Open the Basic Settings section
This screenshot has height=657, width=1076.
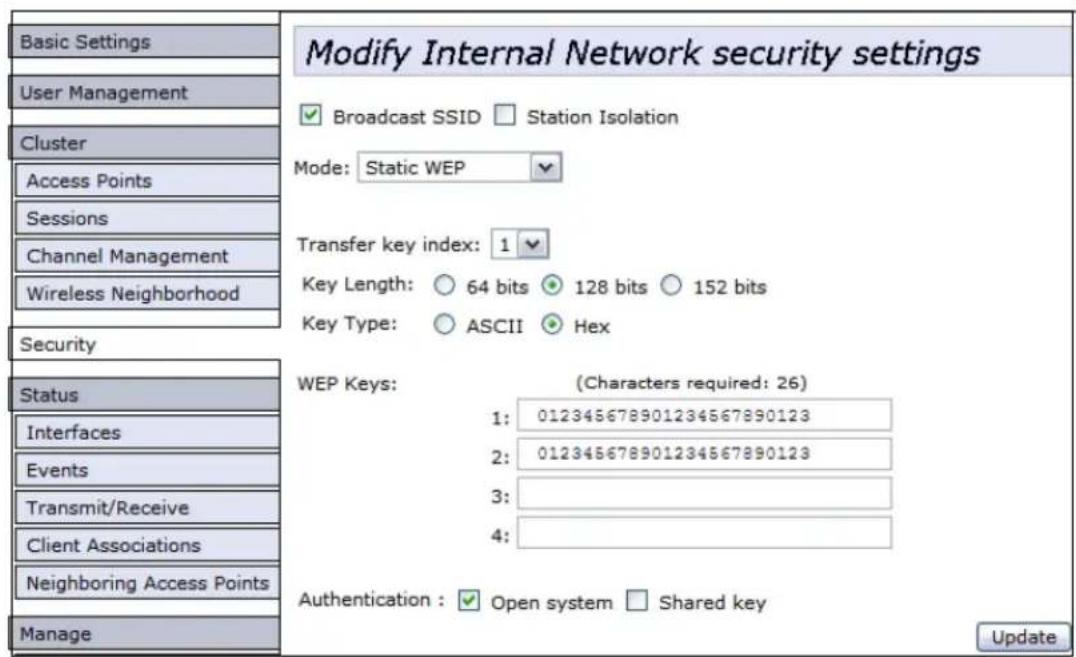[145, 42]
